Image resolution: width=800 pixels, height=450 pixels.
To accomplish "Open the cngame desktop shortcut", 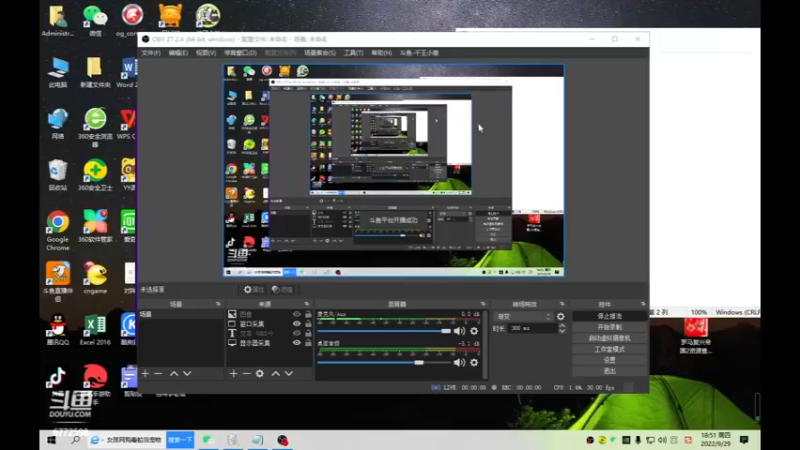I will pyautogui.click(x=95, y=278).
